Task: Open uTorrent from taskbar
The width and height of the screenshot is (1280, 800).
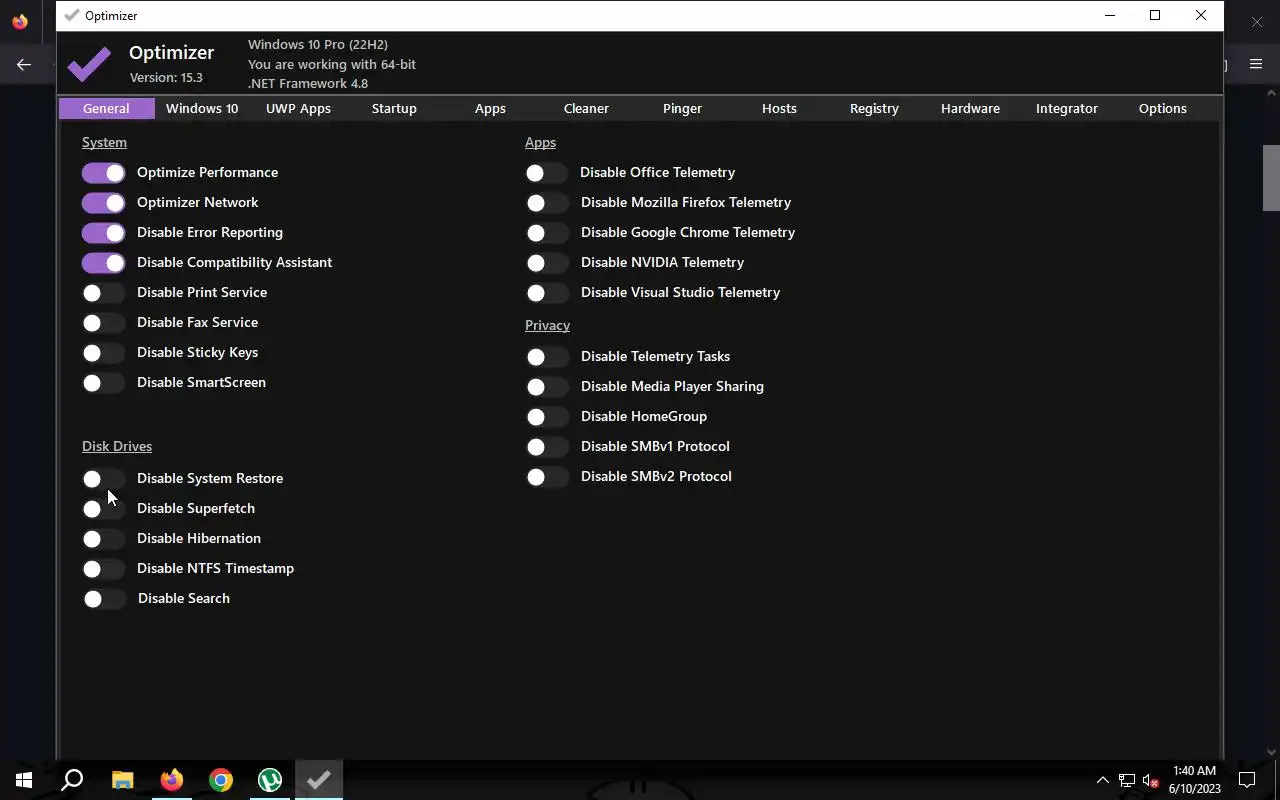Action: (x=269, y=780)
